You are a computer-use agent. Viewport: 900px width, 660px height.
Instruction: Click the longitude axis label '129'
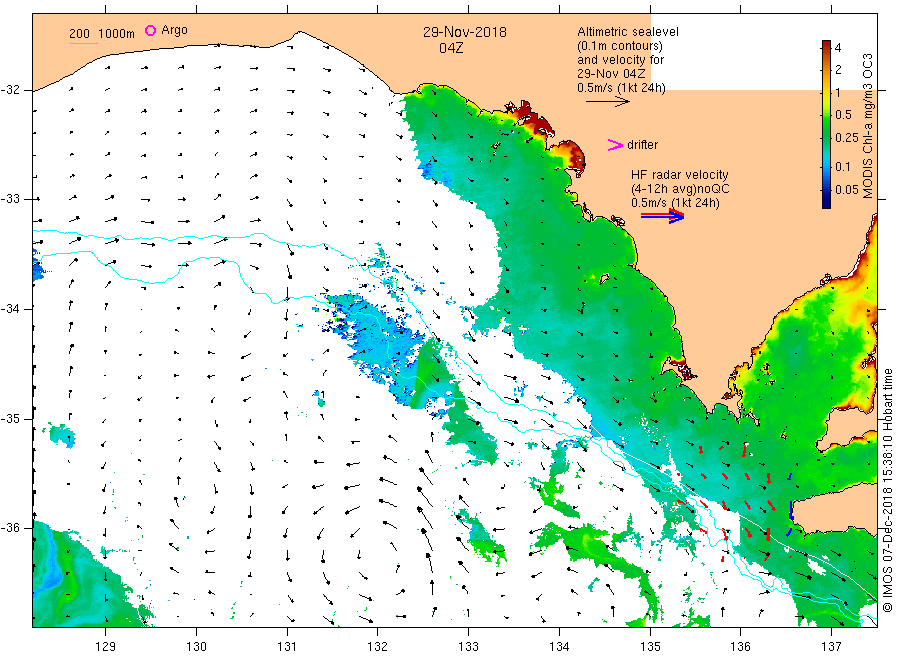click(106, 647)
